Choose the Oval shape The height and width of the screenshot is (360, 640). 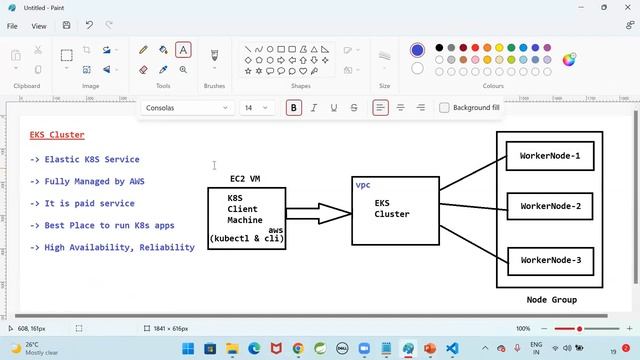point(270,49)
